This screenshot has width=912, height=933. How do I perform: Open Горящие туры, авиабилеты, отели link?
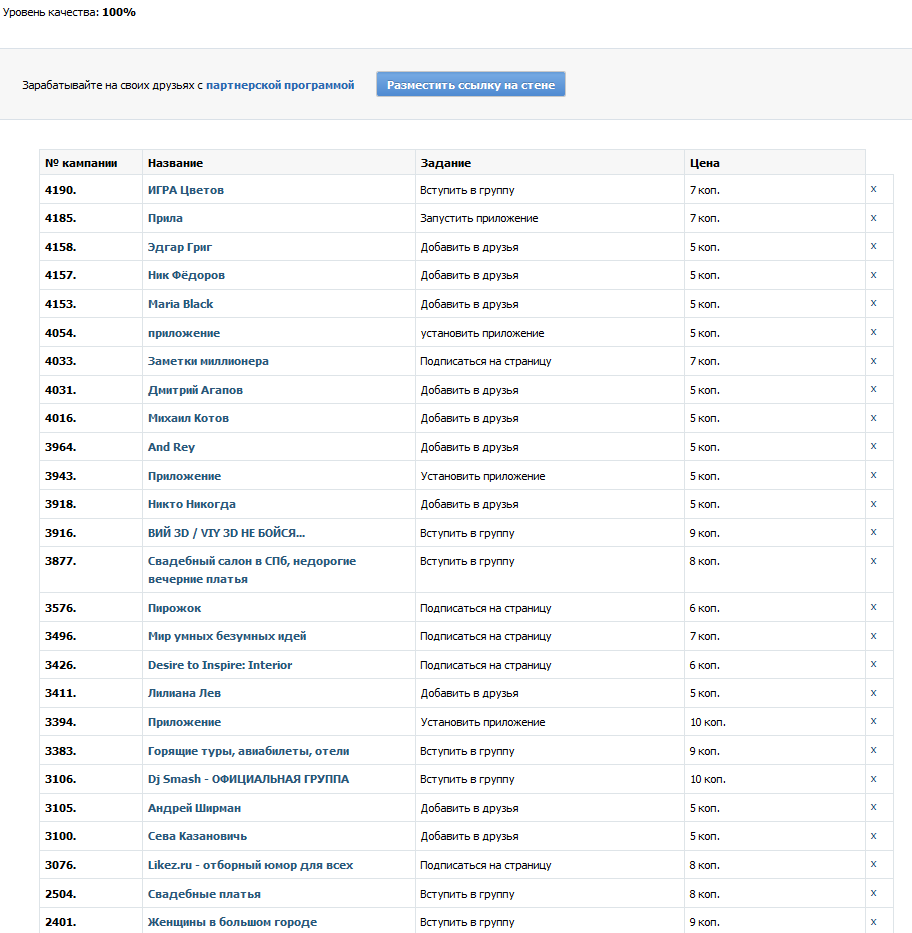pyautogui.click(x=248, y=751)
